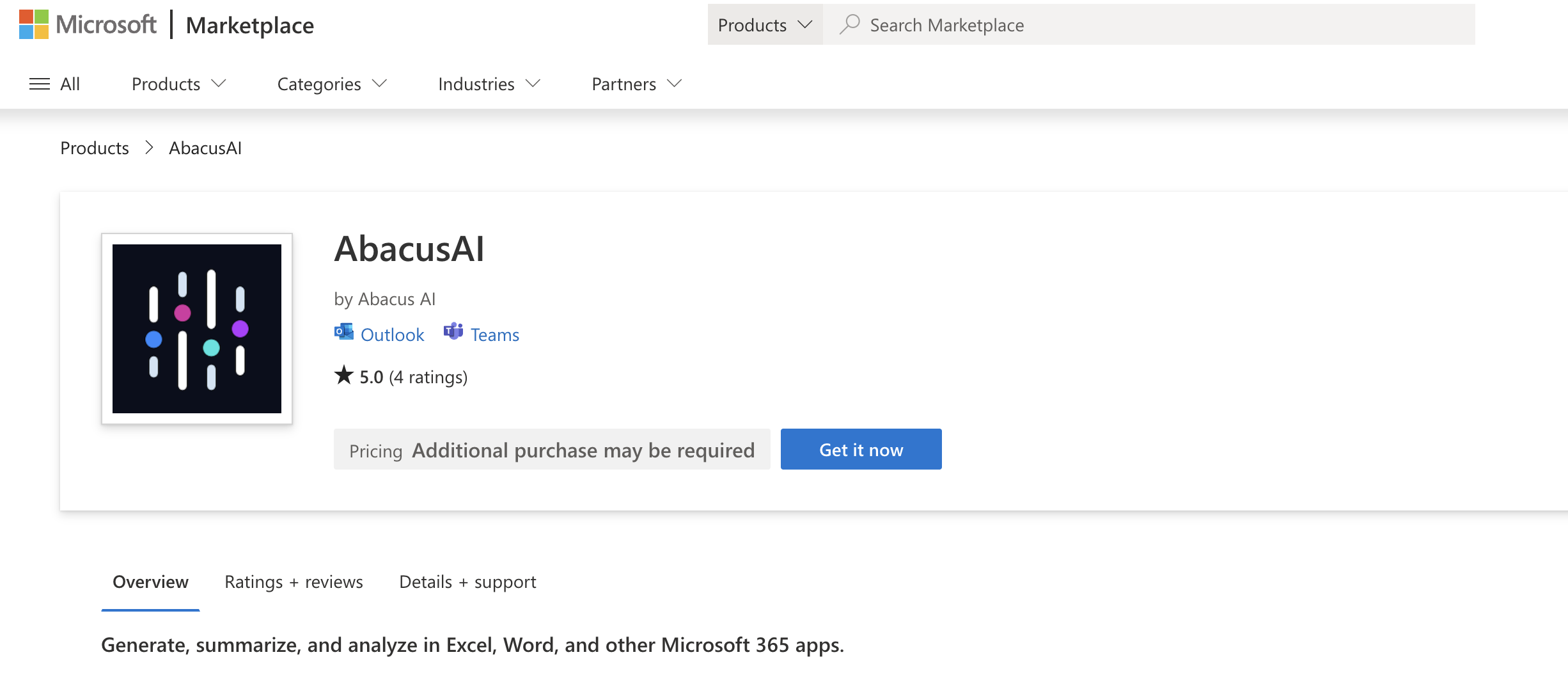The height and width of the screenshot is (673, 1568).
Task: Switch to the Overview tab
Action: [x=151, y=582]
